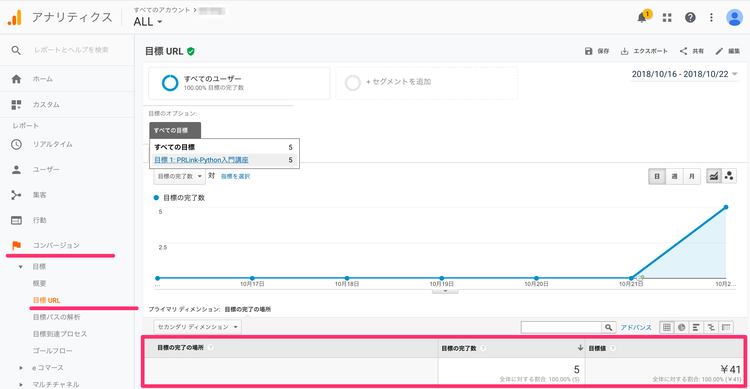This screenshot has height=389, width=750.
Task: Select the pivot table view icon
Action: click(x=726, y=327)
